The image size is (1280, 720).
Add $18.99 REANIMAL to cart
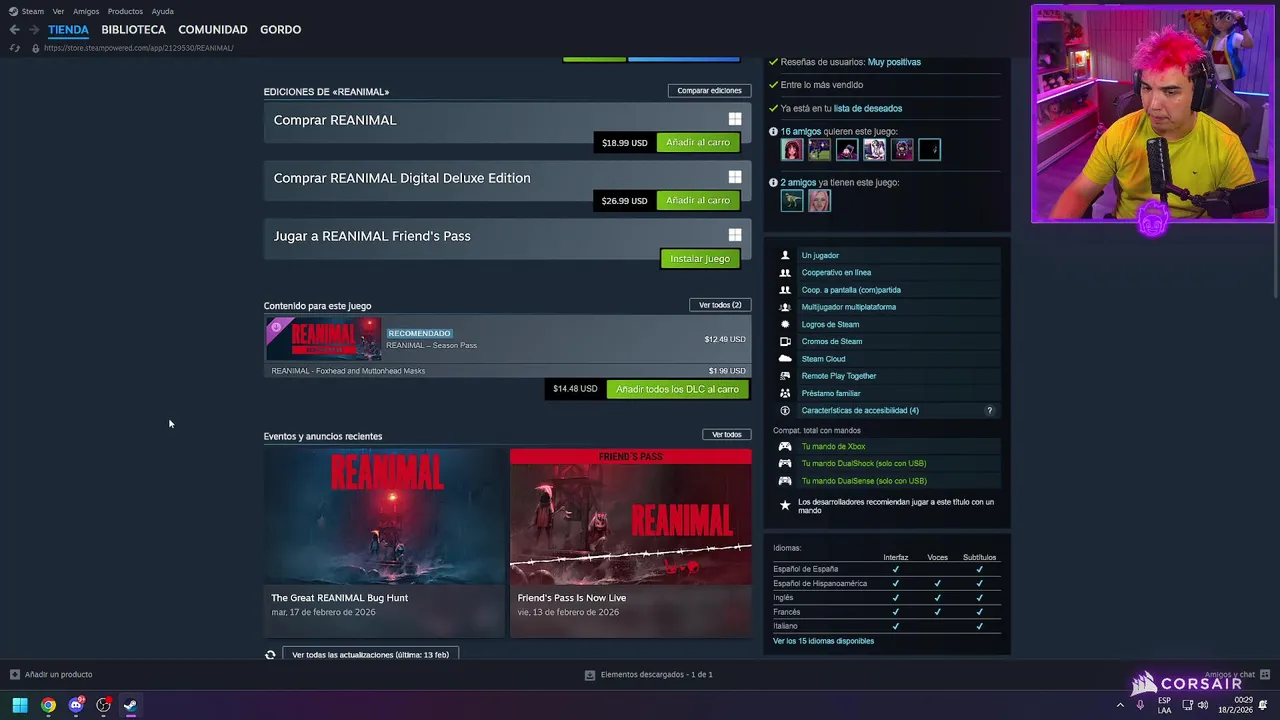coord(698,143)
